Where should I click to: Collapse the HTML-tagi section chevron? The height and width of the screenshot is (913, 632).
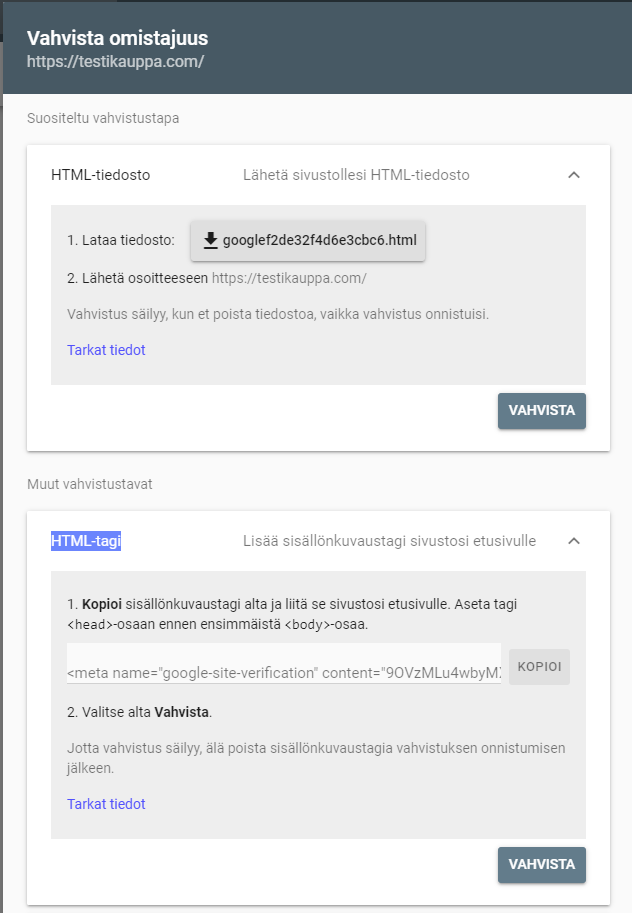[x=574, y=541]
